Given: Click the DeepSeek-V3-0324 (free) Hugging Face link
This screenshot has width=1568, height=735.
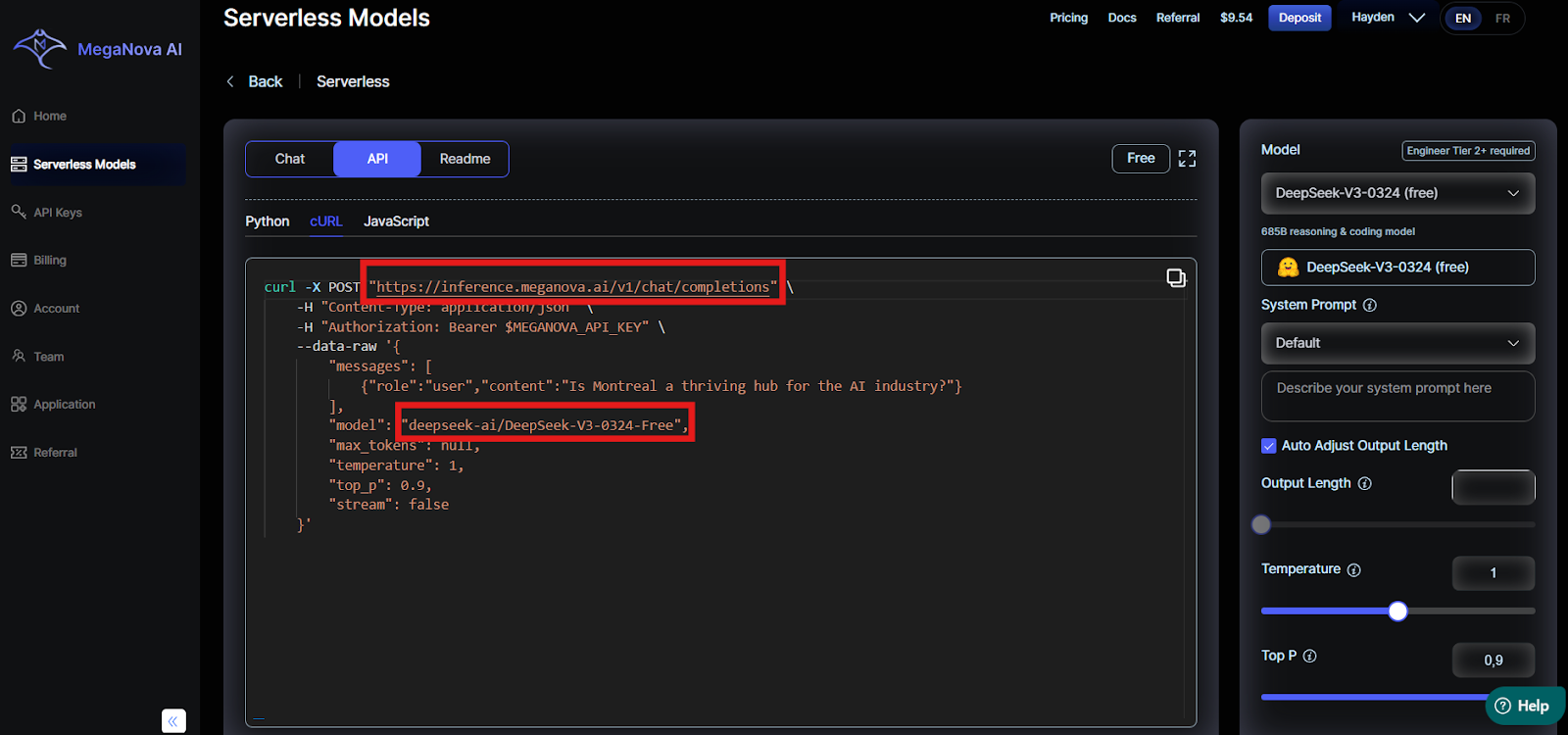Looking at the screenshot, I should 1397,268.
